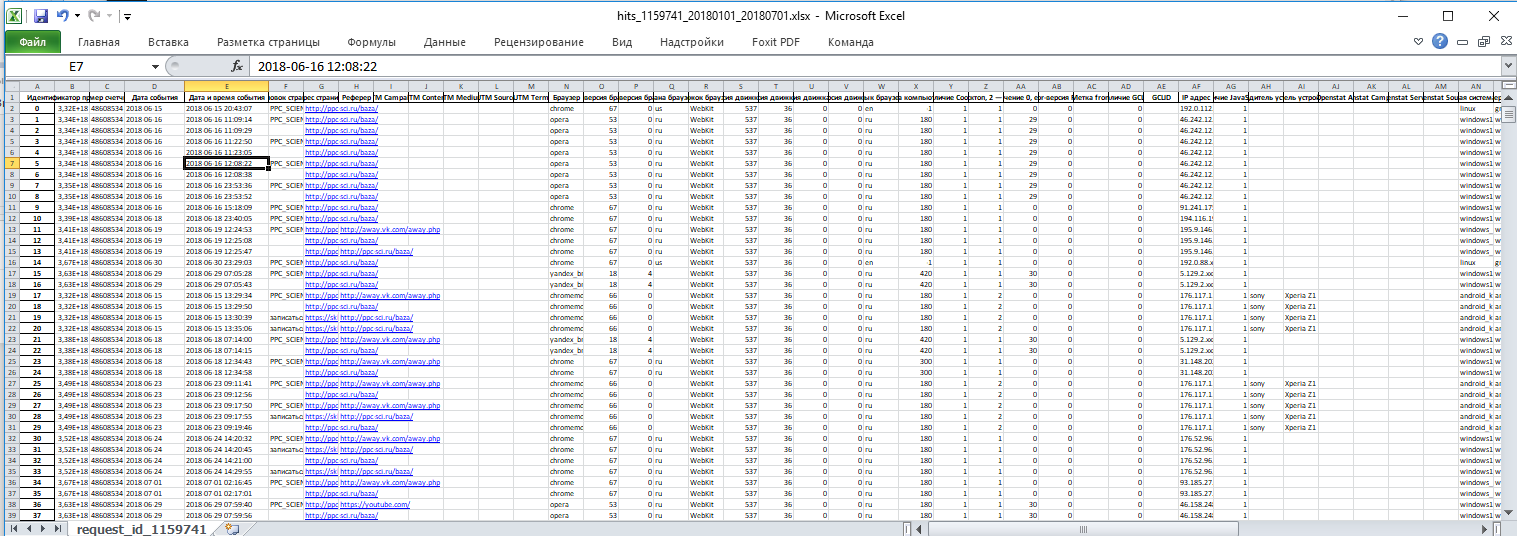Viewport: 1517px width, 536px height.
Task: Click the Excel application icon in title bar
Action: [15, 17]
